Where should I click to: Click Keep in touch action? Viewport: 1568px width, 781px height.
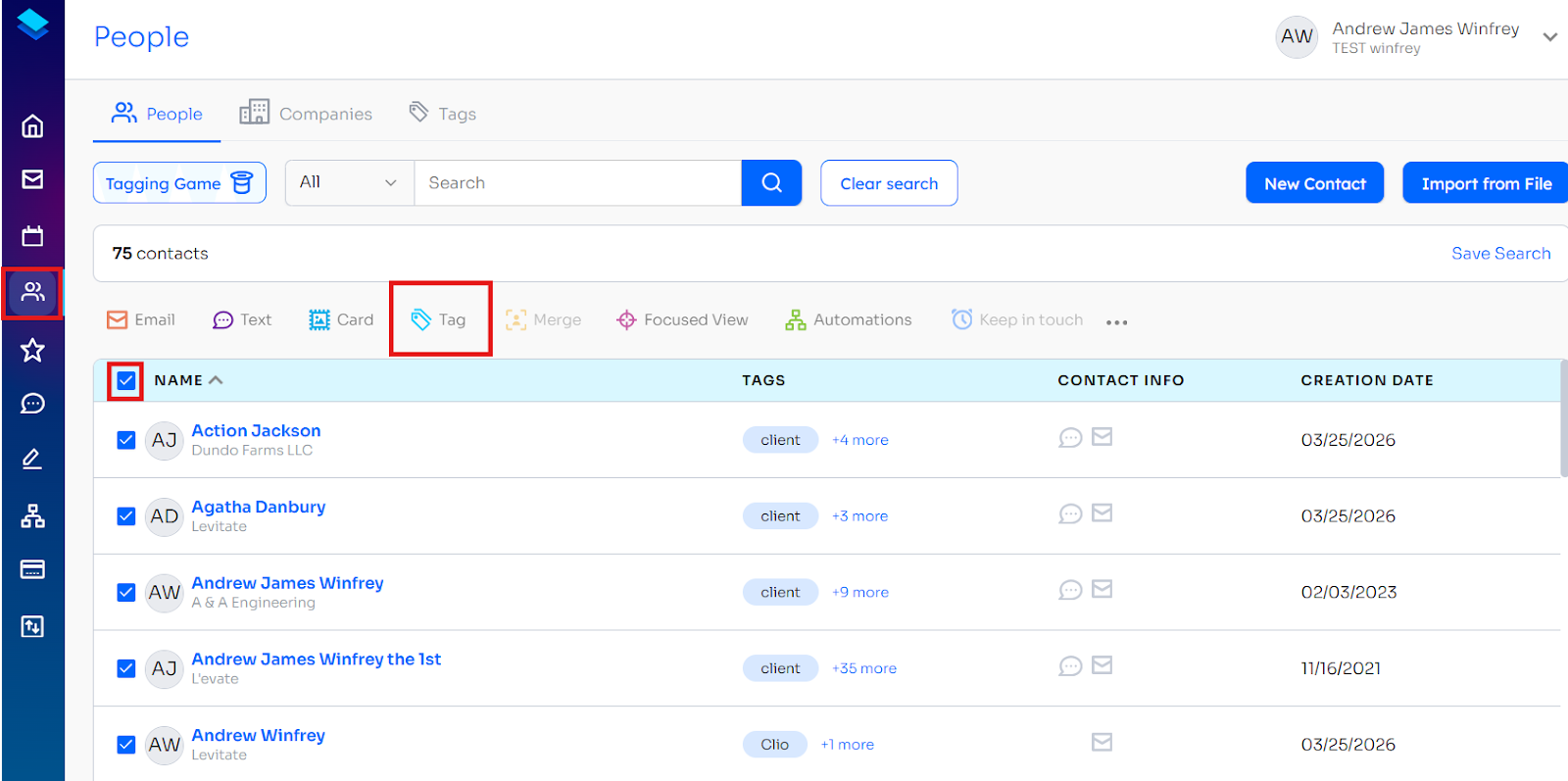(x=1017, y=320)
